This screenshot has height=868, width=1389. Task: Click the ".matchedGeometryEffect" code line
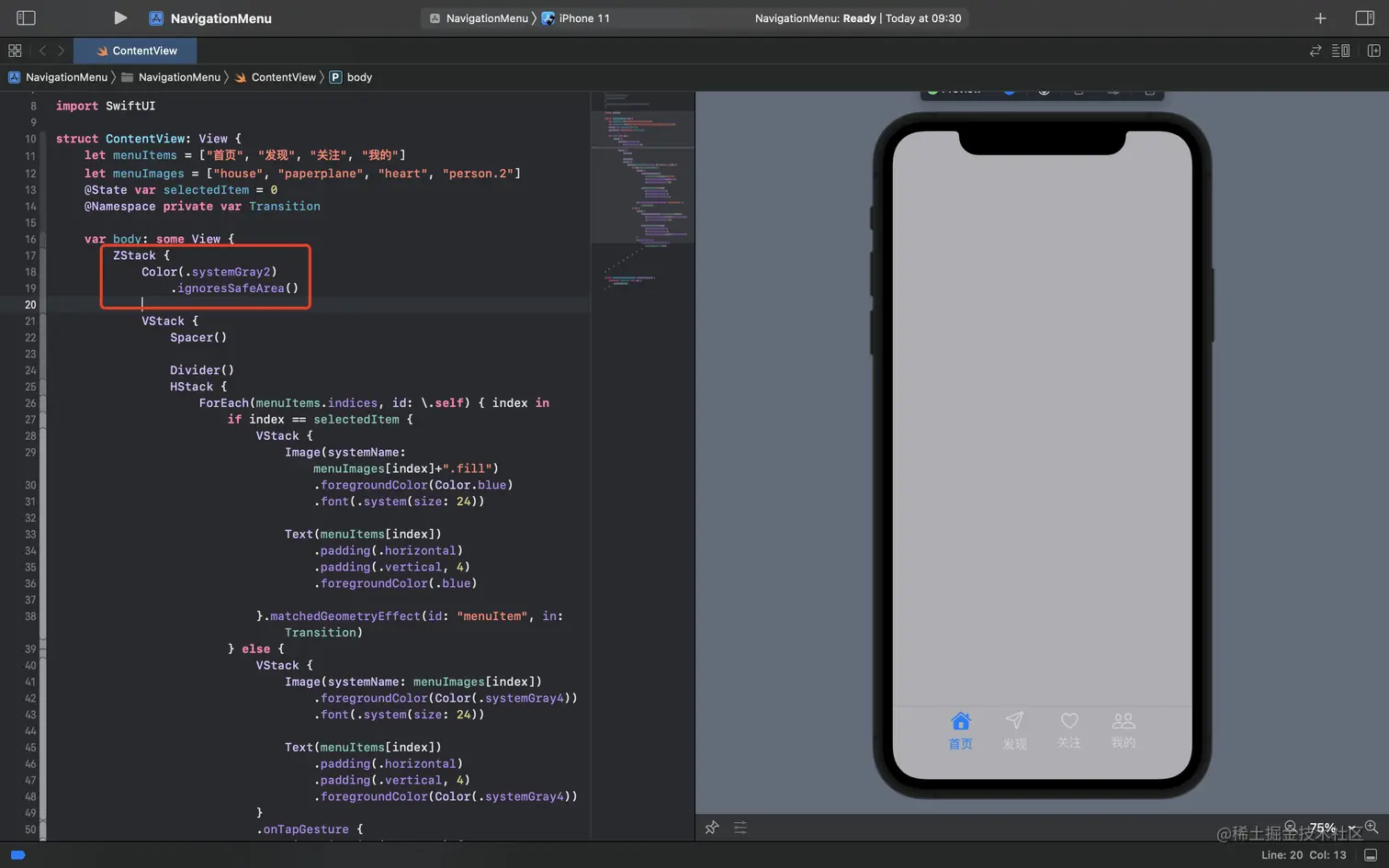tap(410, 616)
